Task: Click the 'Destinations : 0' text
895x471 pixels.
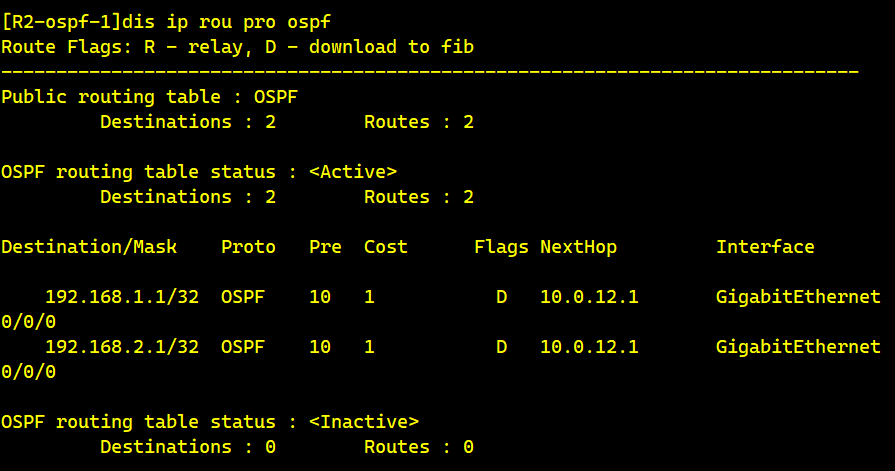Action: 188,447
